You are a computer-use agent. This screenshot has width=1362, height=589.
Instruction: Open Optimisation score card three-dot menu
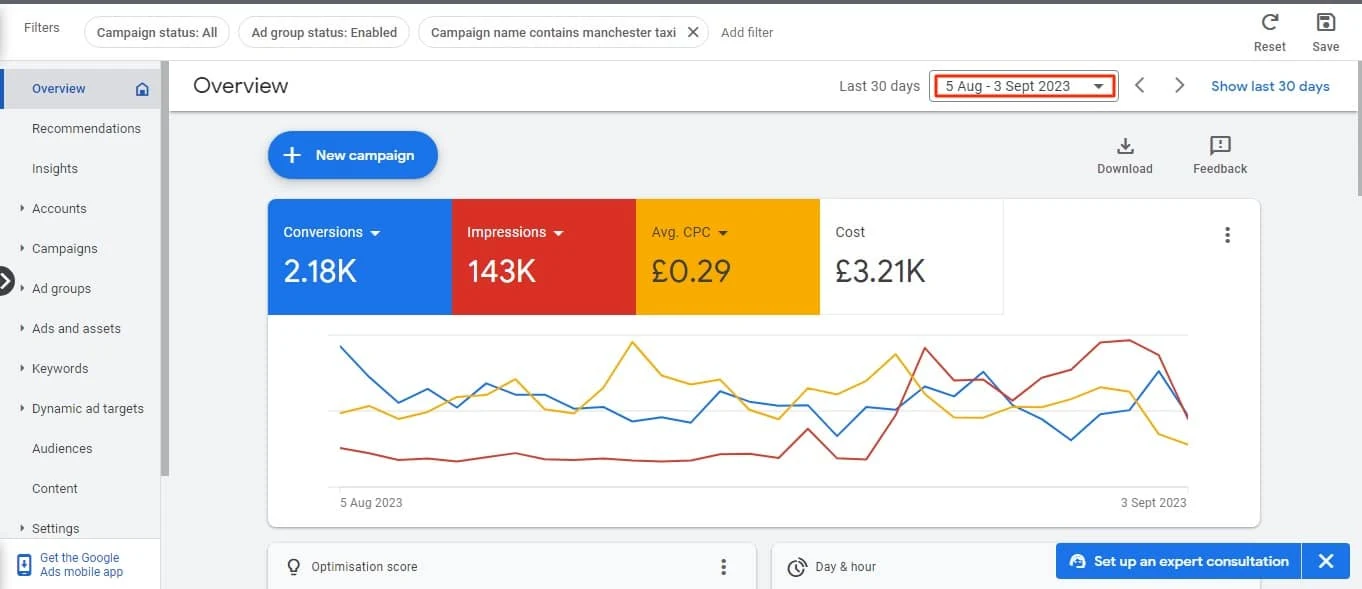724,567
